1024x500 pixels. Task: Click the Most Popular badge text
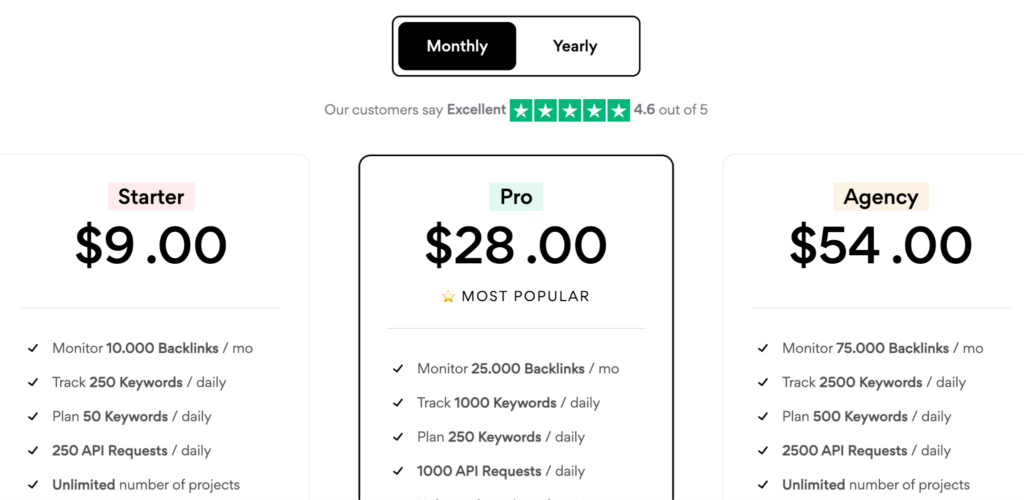coord(526,296)
